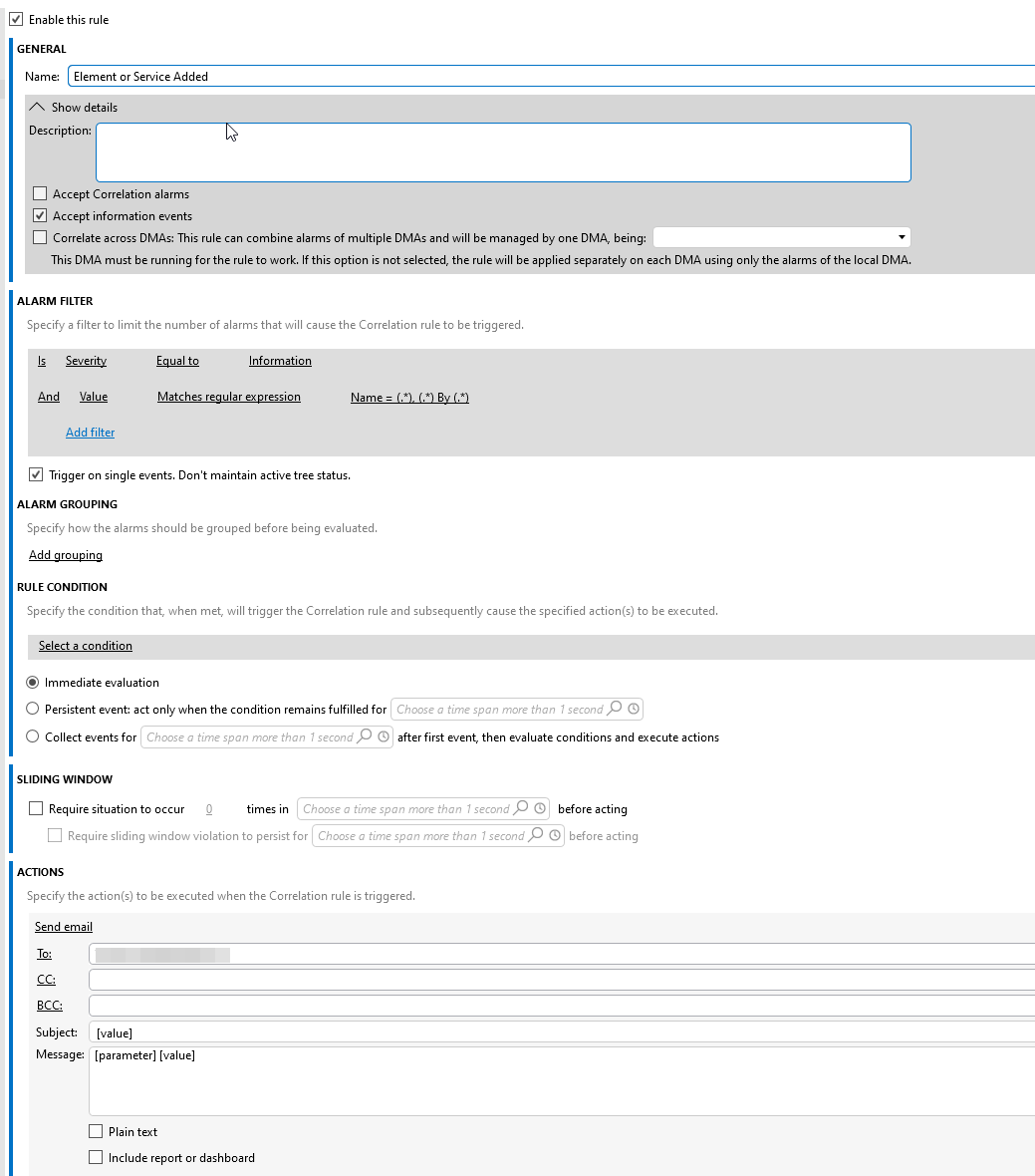1035x1176 pixels.
Task: Click magnifier icon in sliding window persist field
Action: click(x=536, y=835)
